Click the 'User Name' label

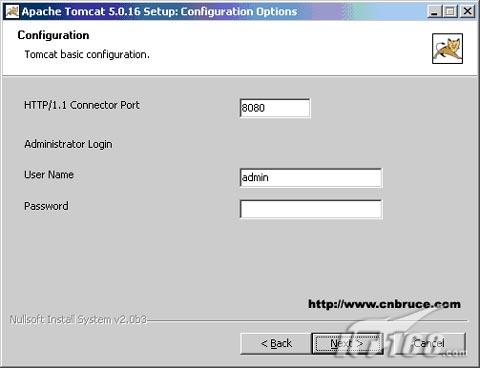pos(49,175)
